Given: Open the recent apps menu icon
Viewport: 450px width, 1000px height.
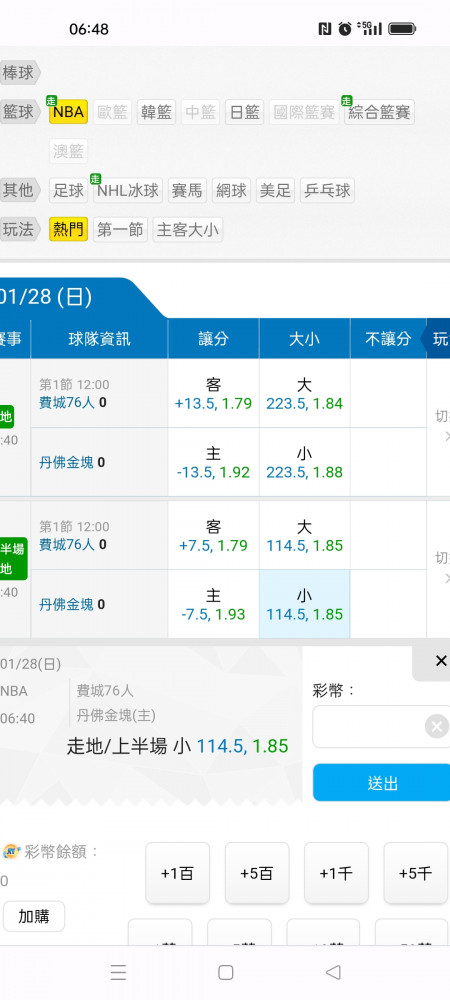Looking at the screenshot, I should coord(118,972).
